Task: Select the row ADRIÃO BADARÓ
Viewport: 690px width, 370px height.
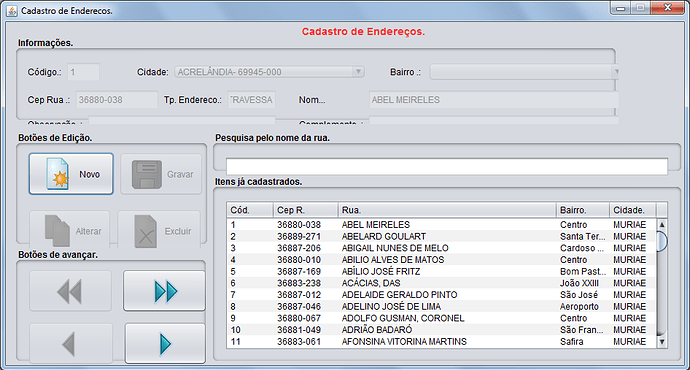Action: coord(441,330)
